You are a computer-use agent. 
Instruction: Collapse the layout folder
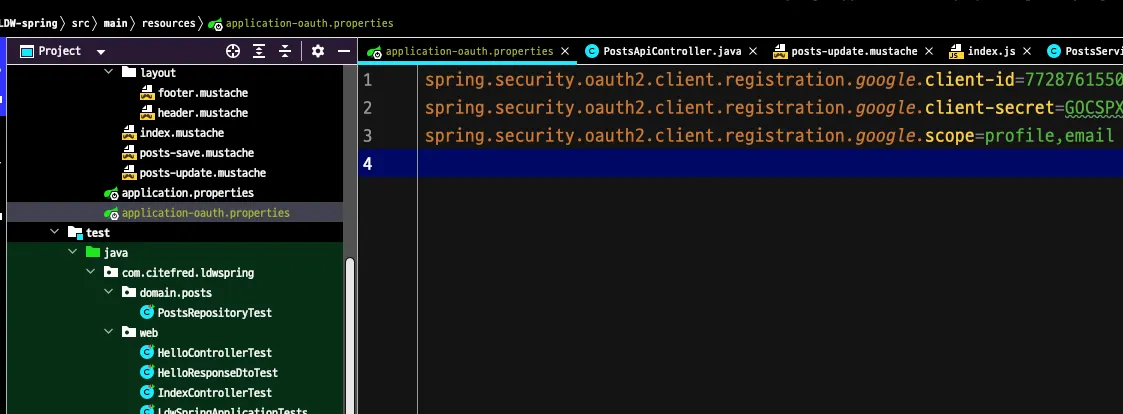(109, 72)
